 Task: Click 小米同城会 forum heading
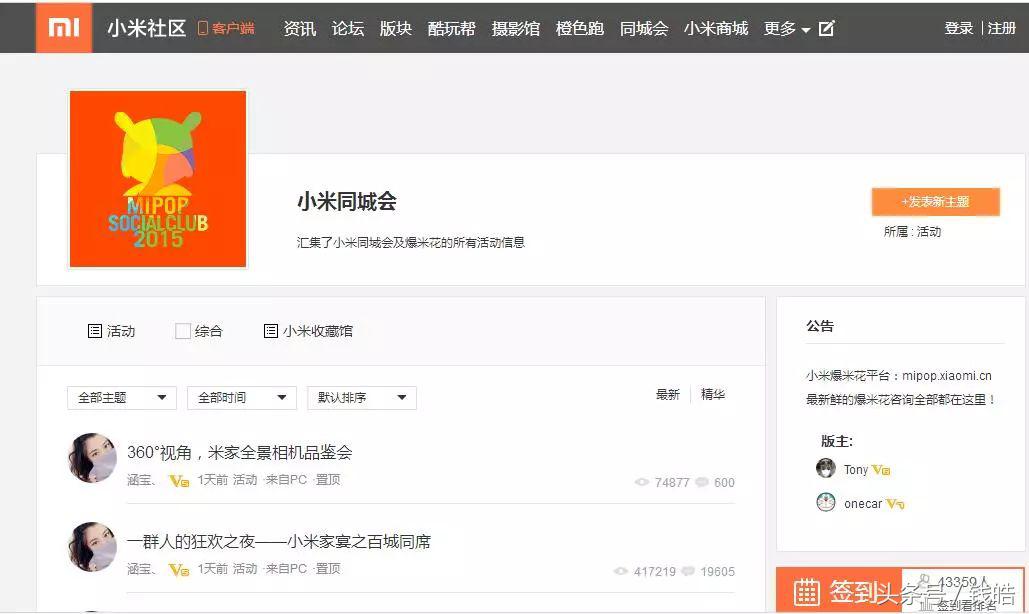347,201
